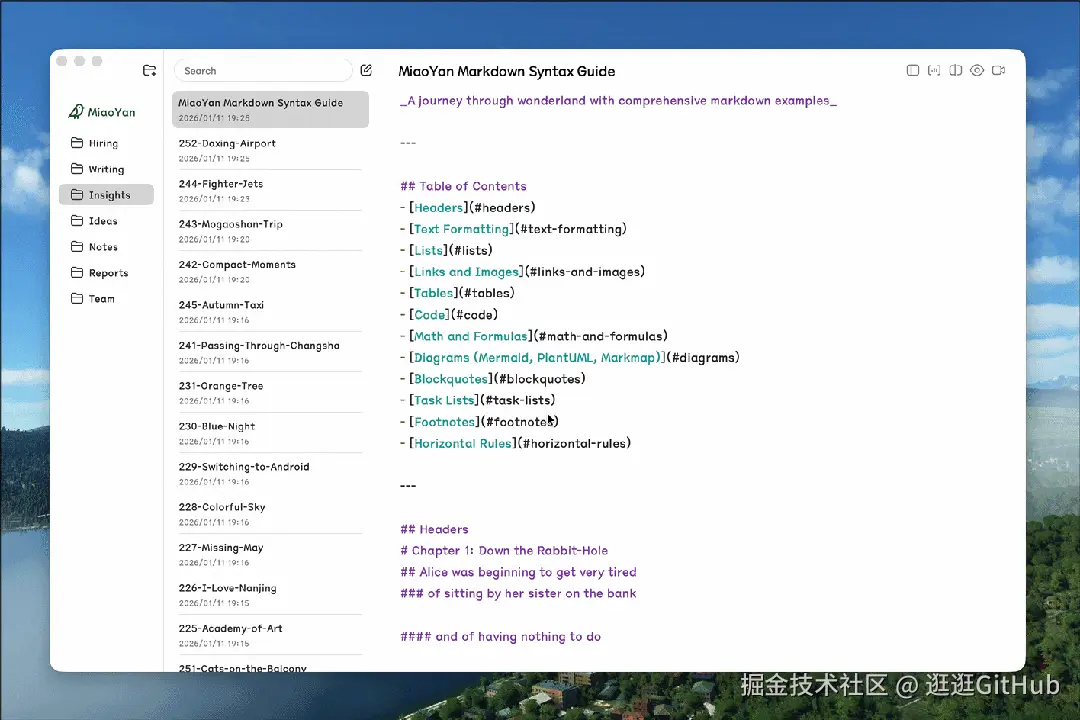This screenshot has height=720, width=1080.
Task: Click the Insights folder icon
Action: 77,195
